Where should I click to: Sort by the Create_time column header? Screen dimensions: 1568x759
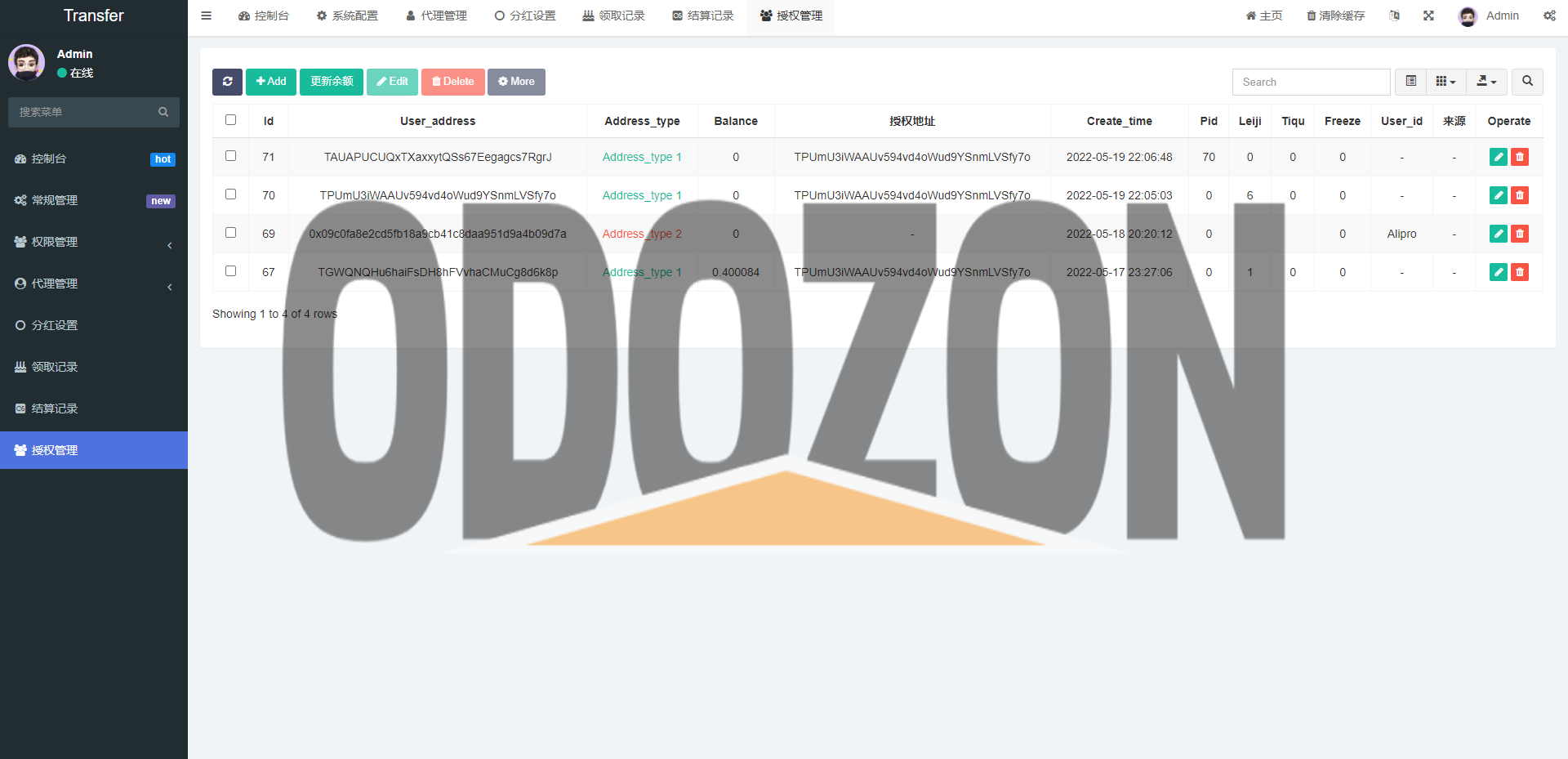[1119, 121]
